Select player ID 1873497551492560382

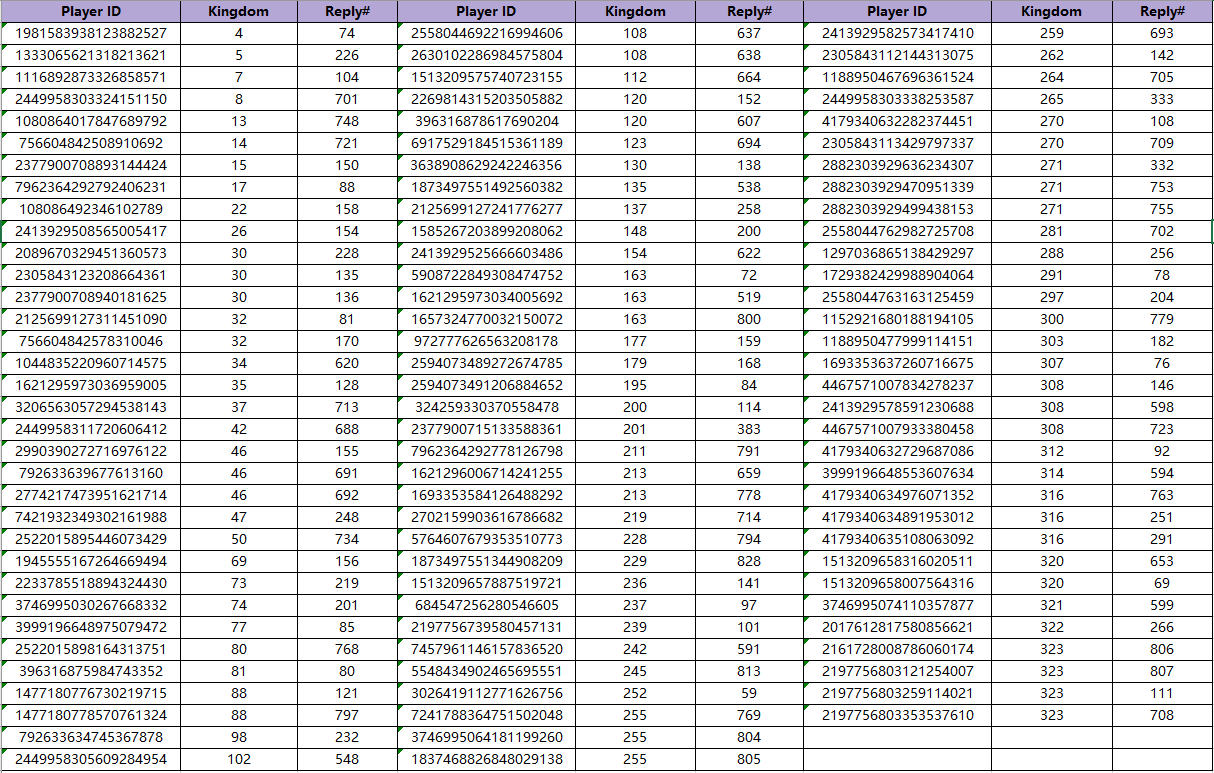pos(486,188)
